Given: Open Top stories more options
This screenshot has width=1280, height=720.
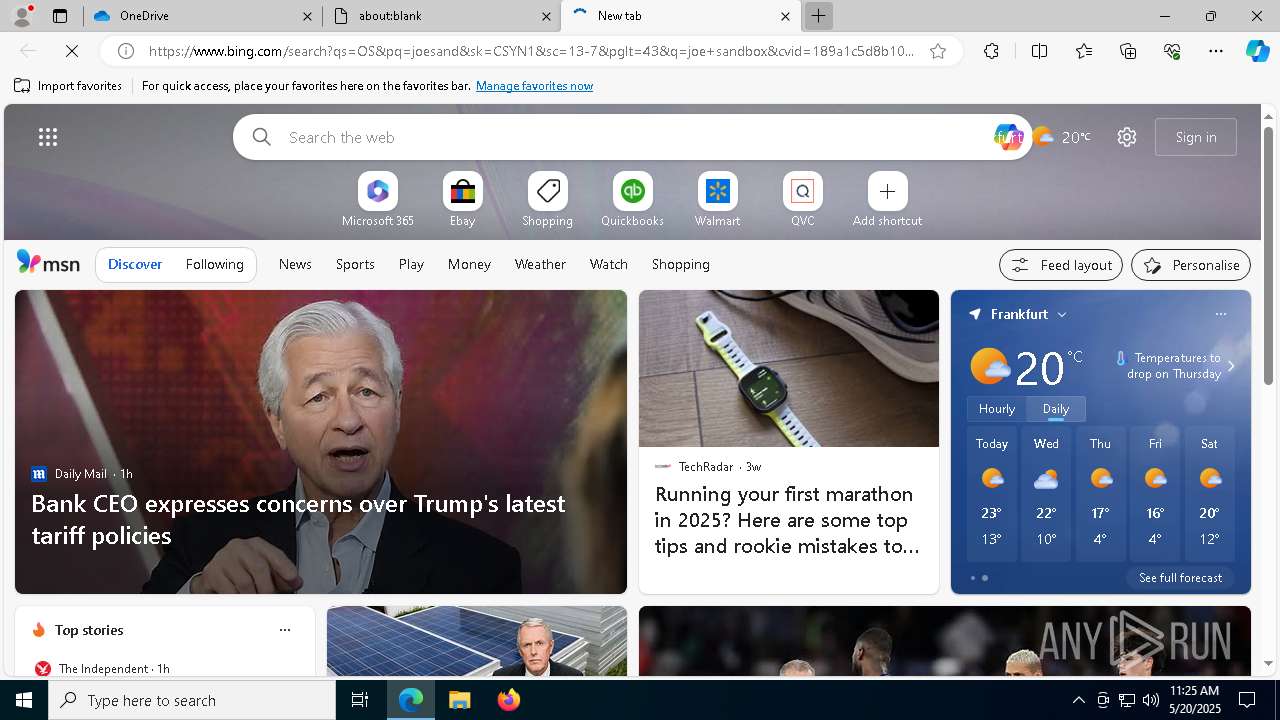Looking at the screenshot, I should tap(285, 630).
